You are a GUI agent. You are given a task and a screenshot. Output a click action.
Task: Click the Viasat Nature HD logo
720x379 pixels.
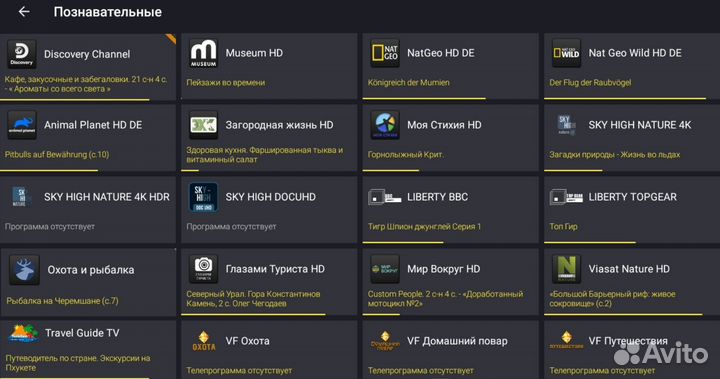click(x=566, y=269)
